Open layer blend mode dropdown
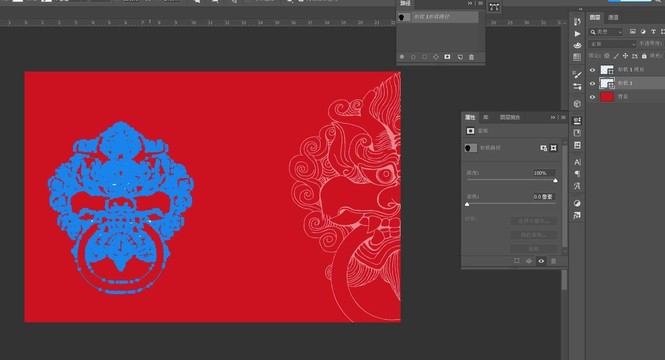The image size is (665, 360). [612, 44]
